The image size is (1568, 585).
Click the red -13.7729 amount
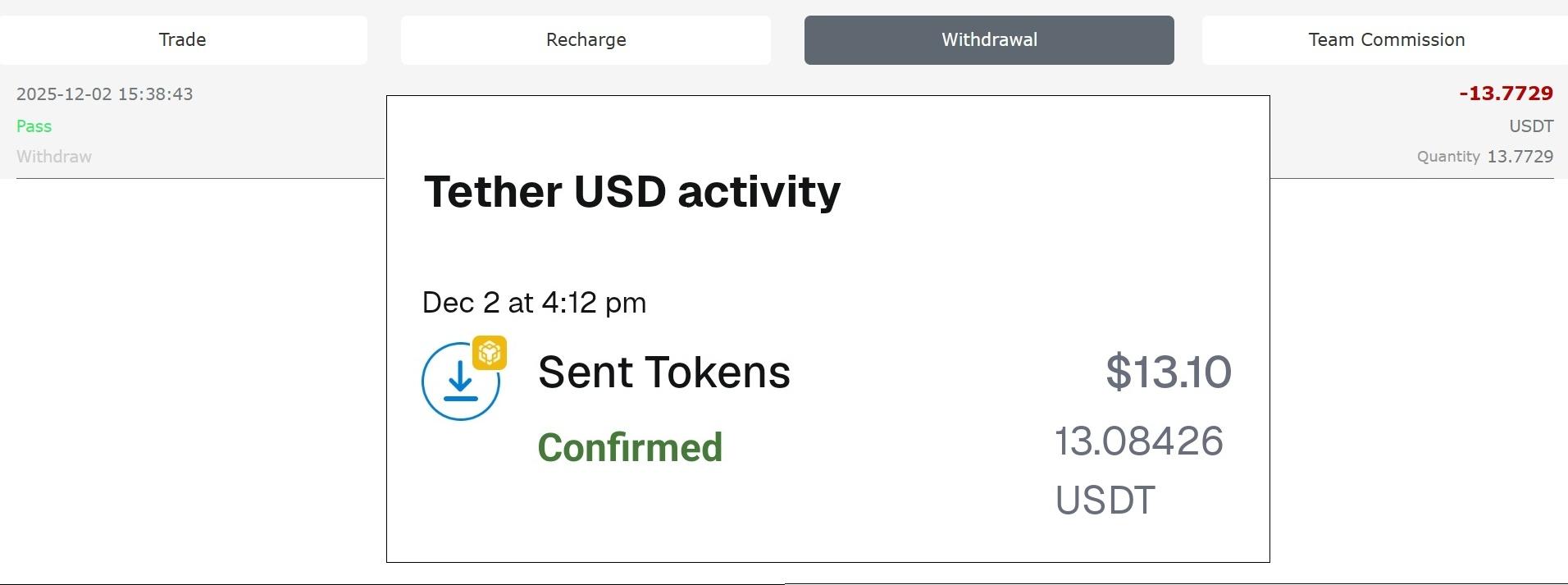(1506, 94)
